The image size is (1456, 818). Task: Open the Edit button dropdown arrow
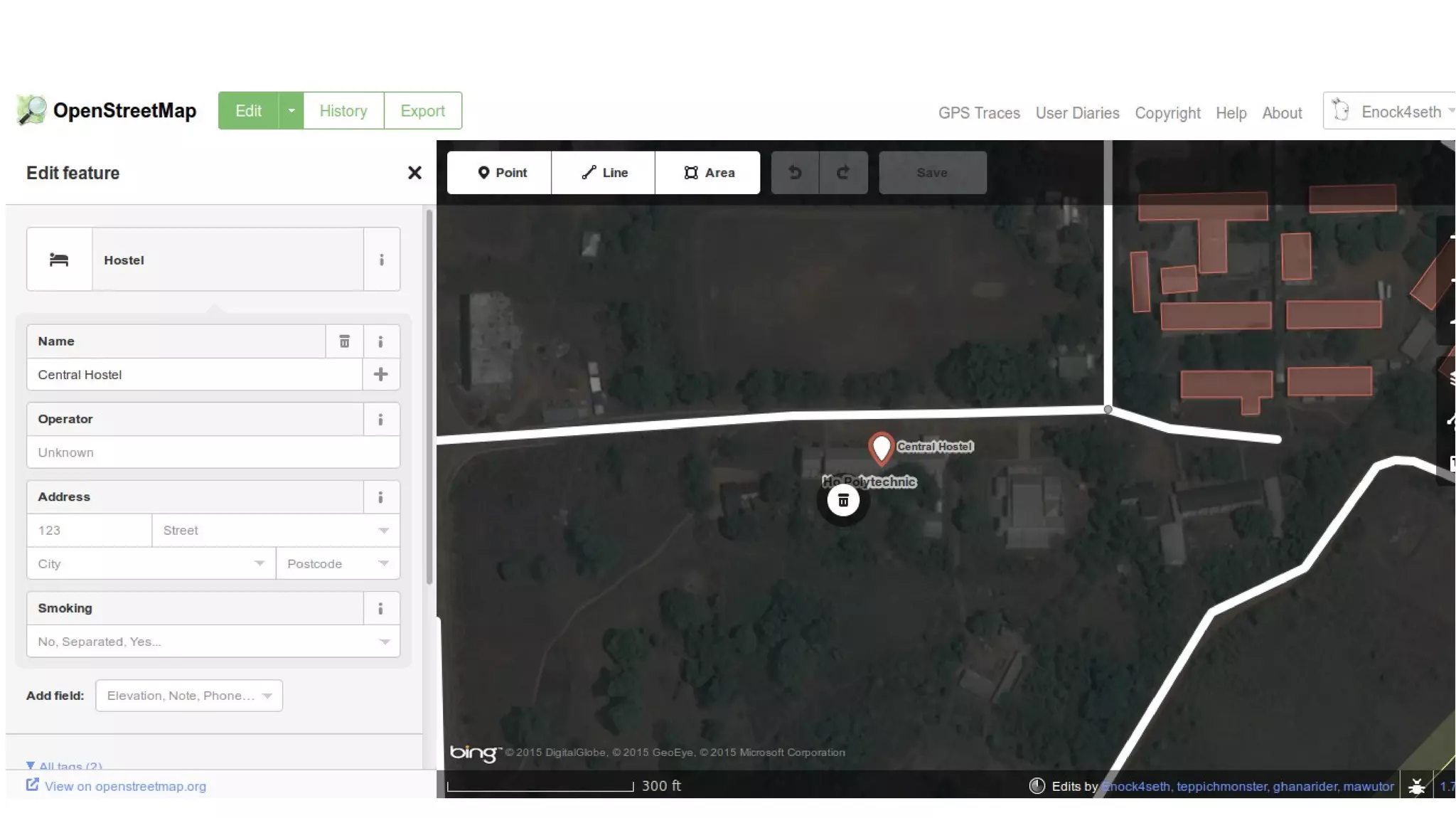[x=291, y=111]
